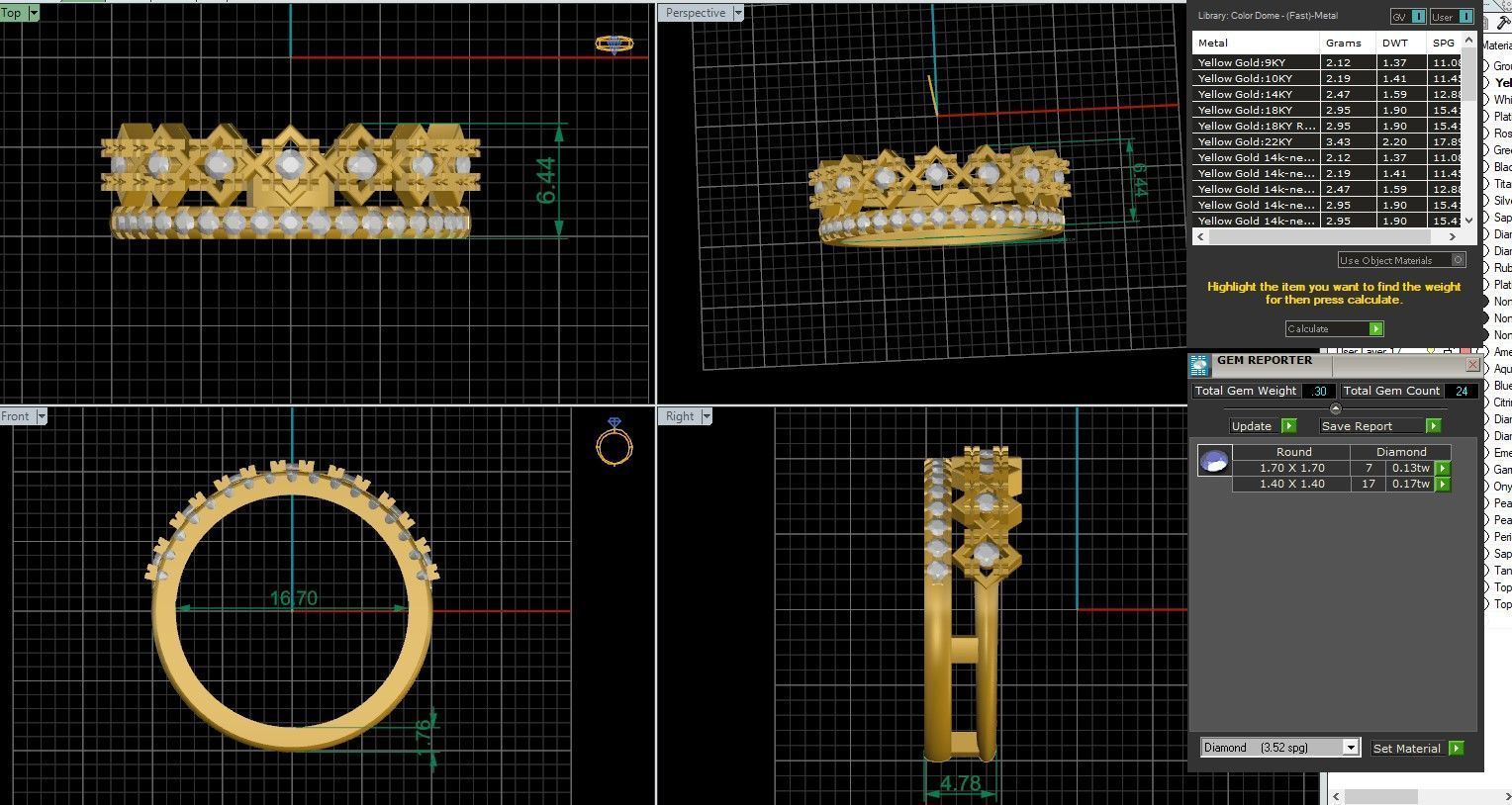Select the Yellow Gold:18KY metal row
Viewport: 1512px width, 805px height.
tap(1327, 110)
